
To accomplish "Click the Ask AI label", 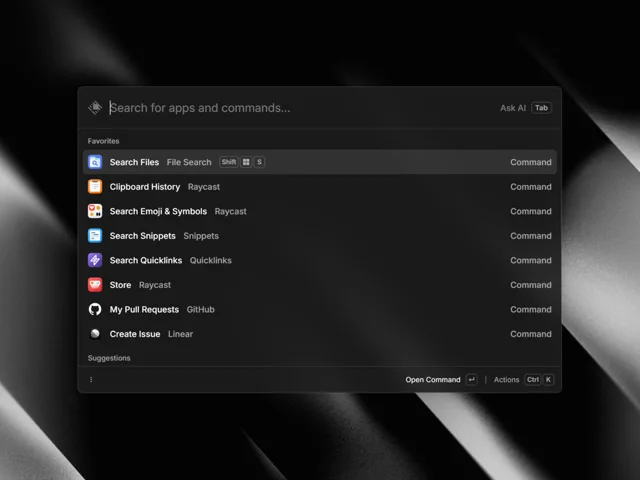I will coord(513,108).
